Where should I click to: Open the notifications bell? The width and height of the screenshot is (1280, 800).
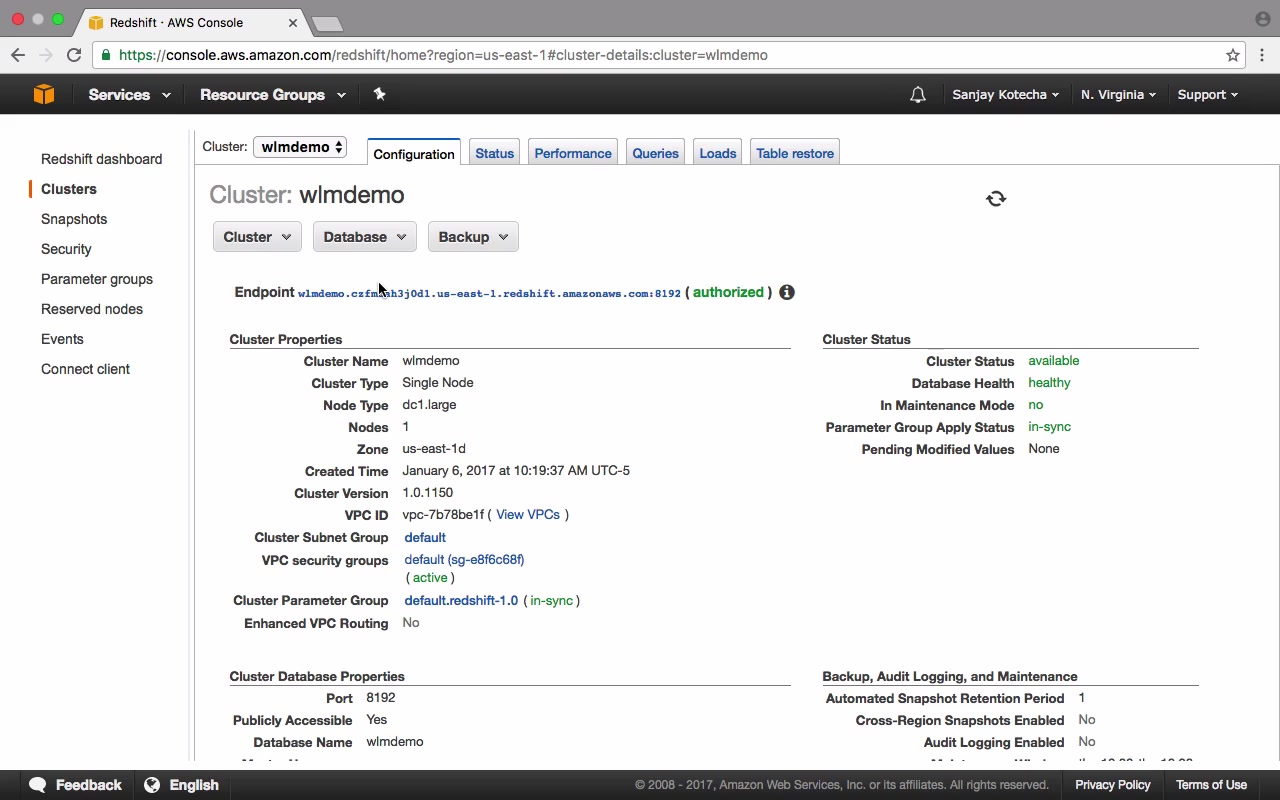point(917,95)
